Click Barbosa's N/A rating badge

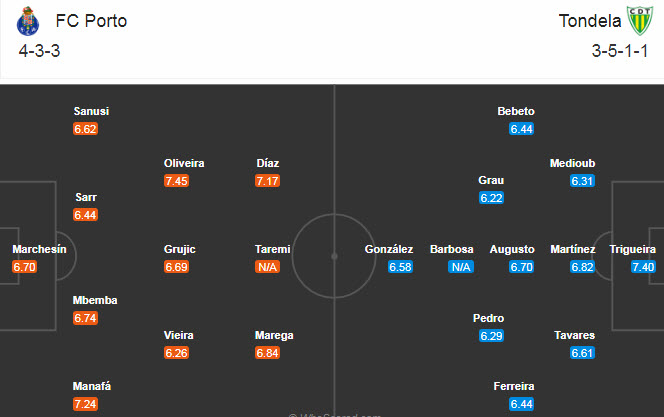pyautogui.click(x=461, y=267)
